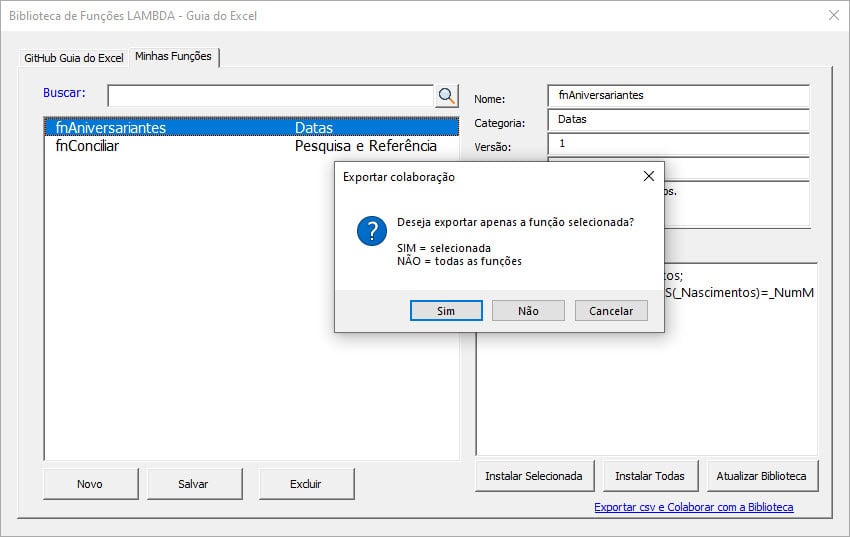
Task: Open Exportar csv e Colaborar link
Action: point(693,507)
